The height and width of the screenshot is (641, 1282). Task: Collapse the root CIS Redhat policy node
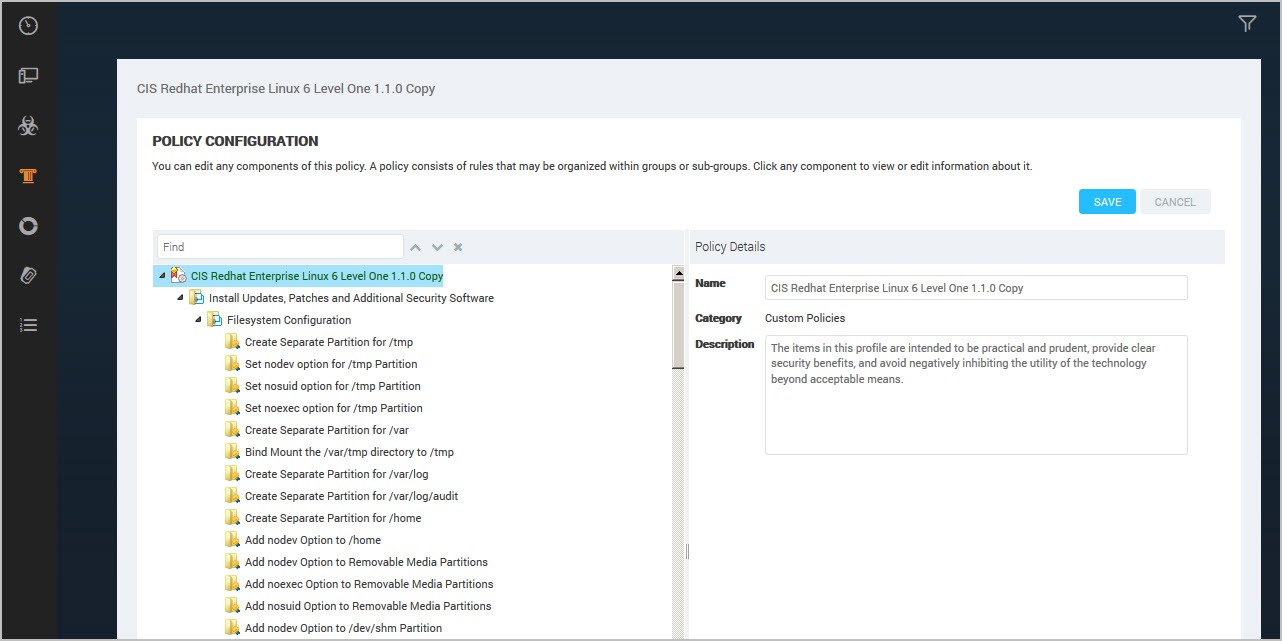[163, 276]
